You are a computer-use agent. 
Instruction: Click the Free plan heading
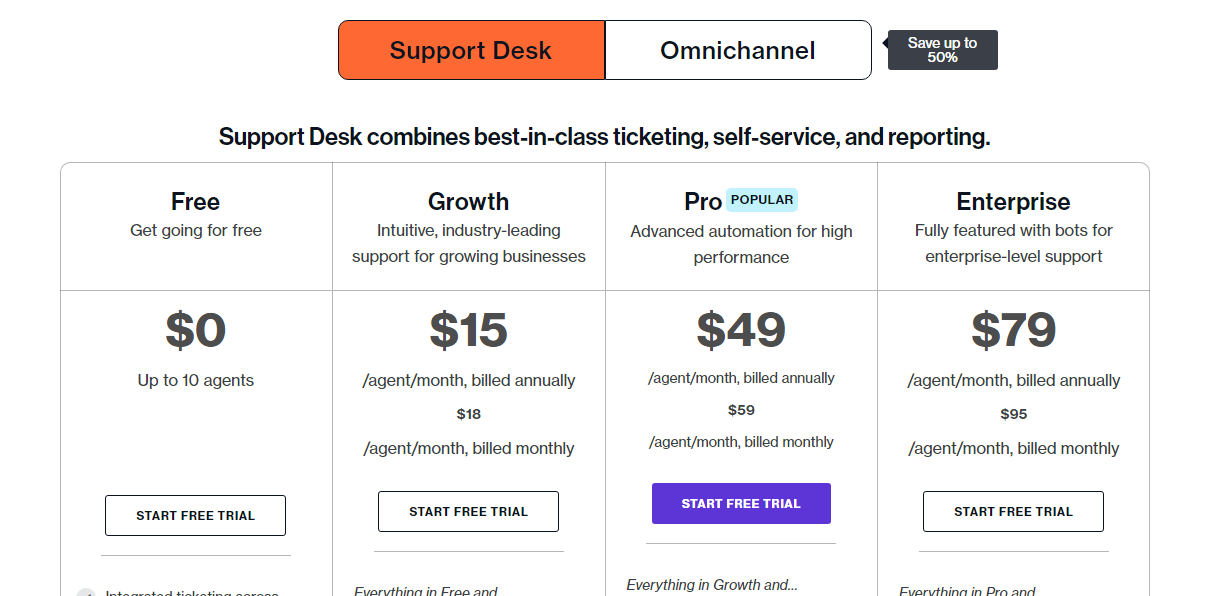click(195, 201)
